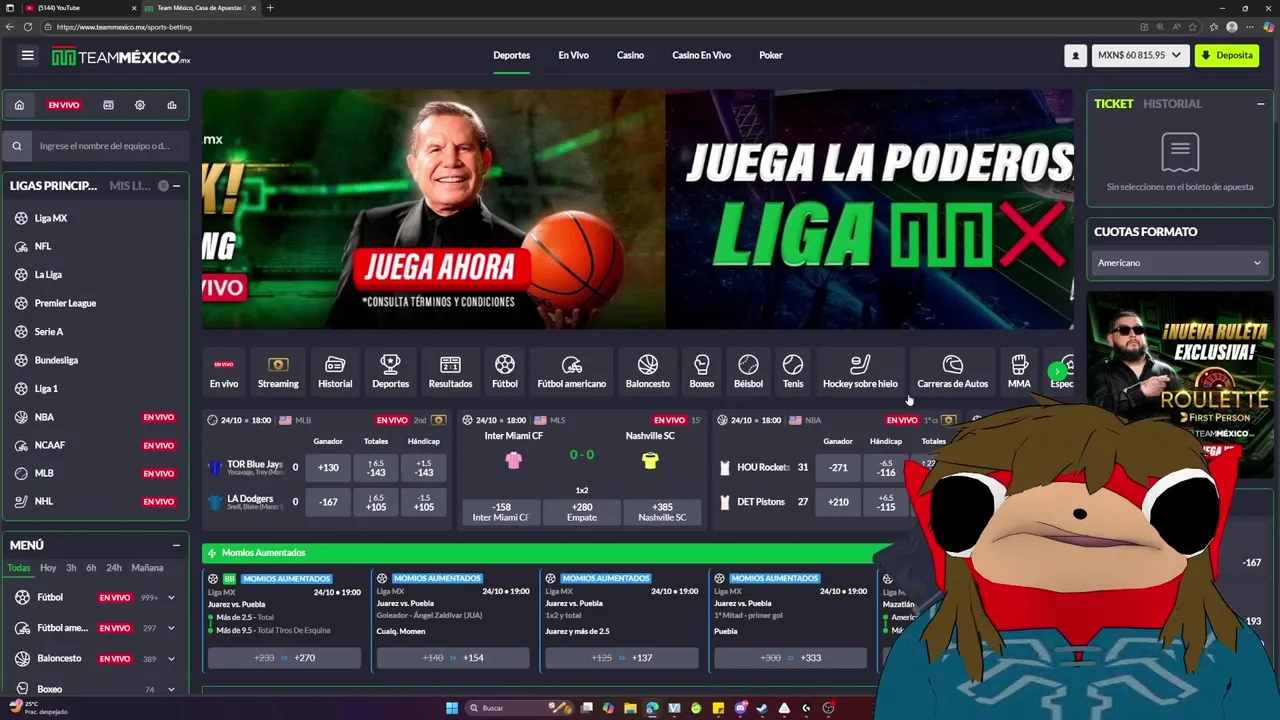1280x720 pixels.
Task: Open Poker top navigation tab
Action: pos(770,56)
